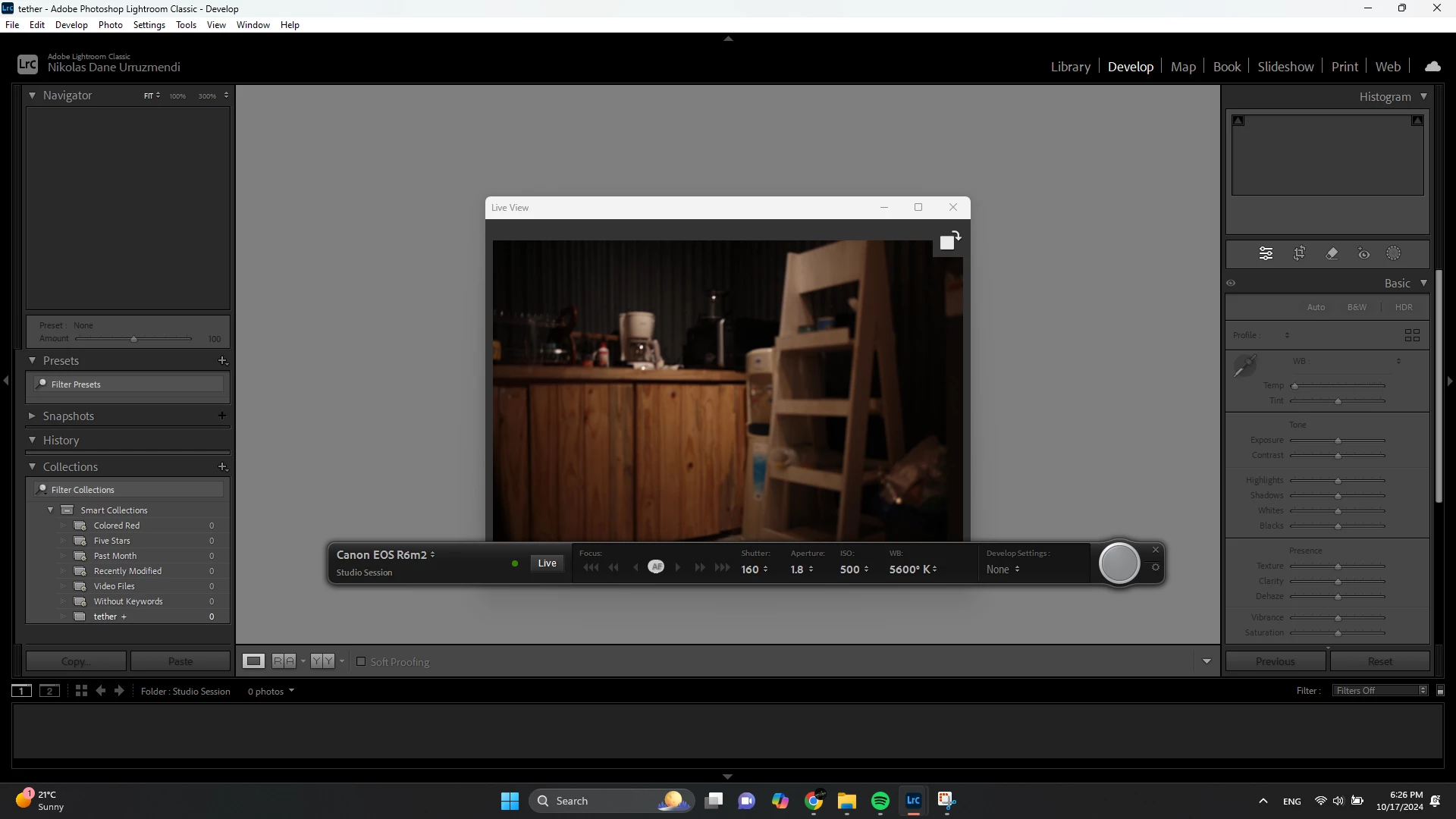Open the Masking tool icon

pos(1394,254)
